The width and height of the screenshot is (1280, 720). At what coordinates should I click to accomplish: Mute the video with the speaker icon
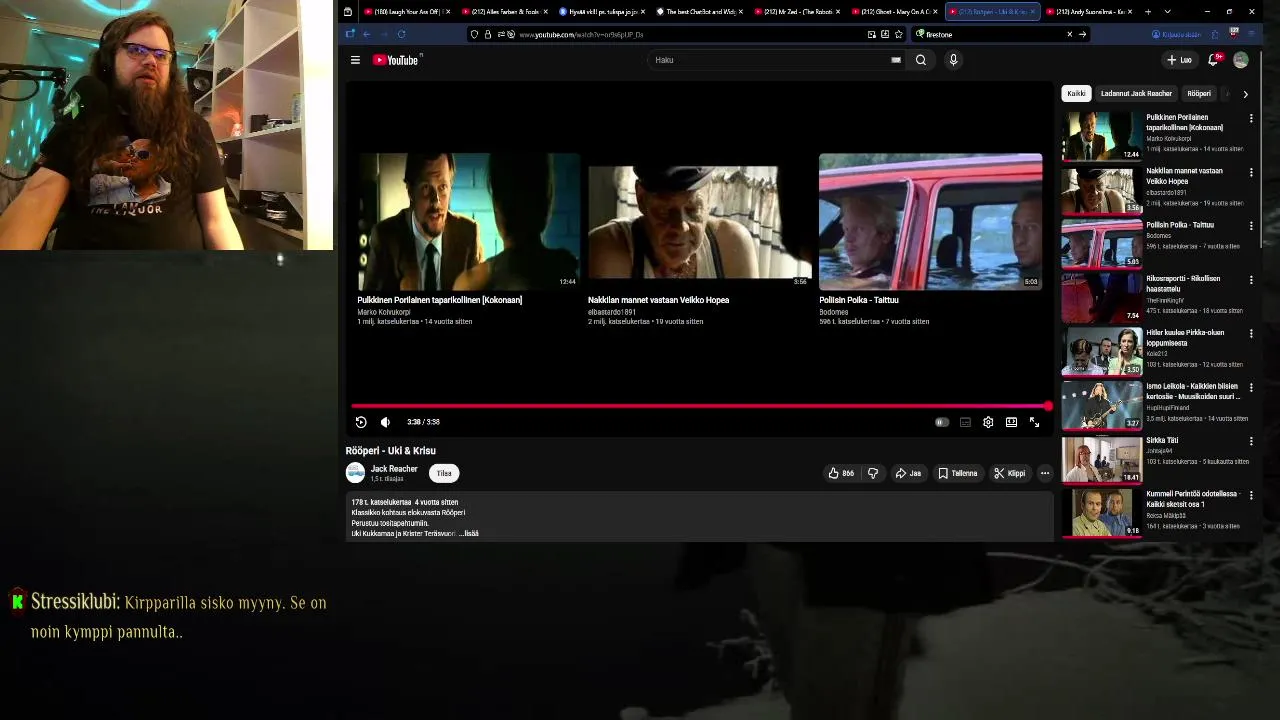click(385, 422)
